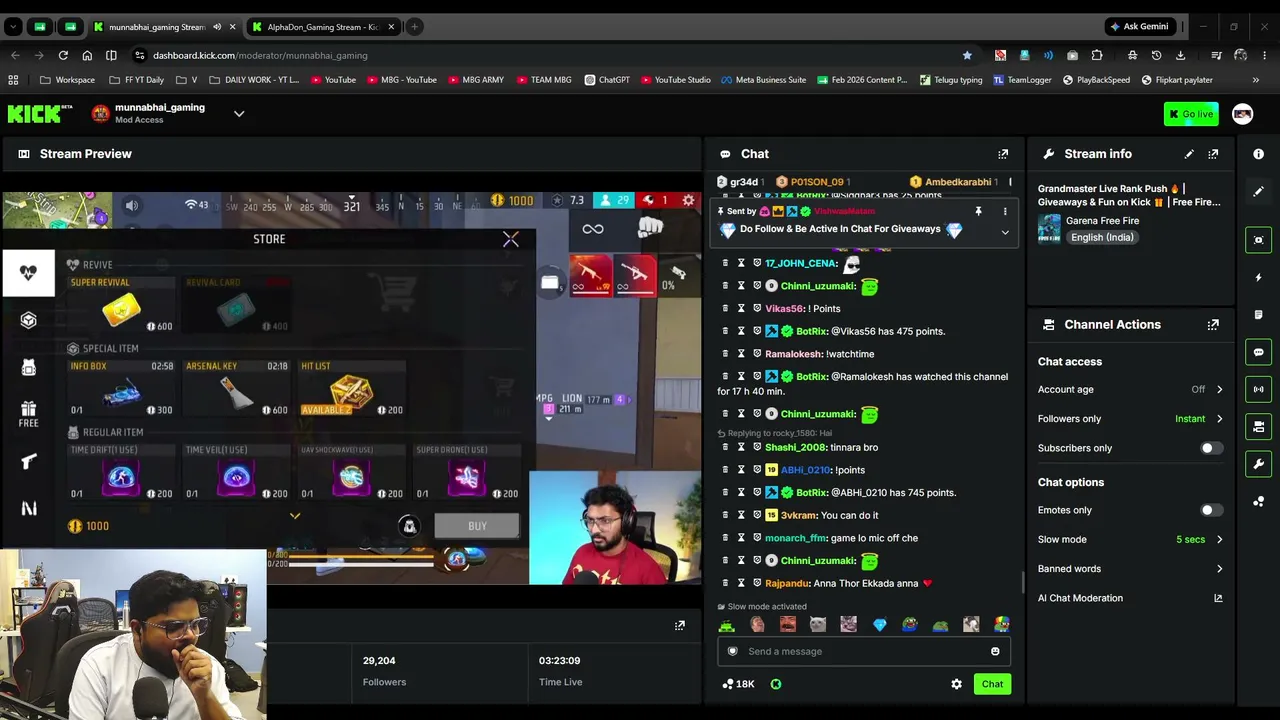Toggle the chat bubble sidebar icon
1280x720 pixels.
(x=1259, y=352)
